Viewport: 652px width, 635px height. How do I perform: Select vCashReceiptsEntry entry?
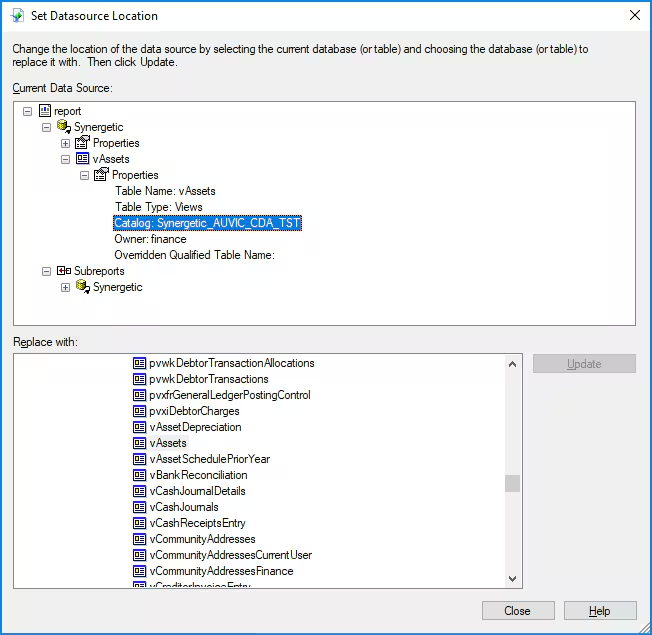tap(198, 523)
